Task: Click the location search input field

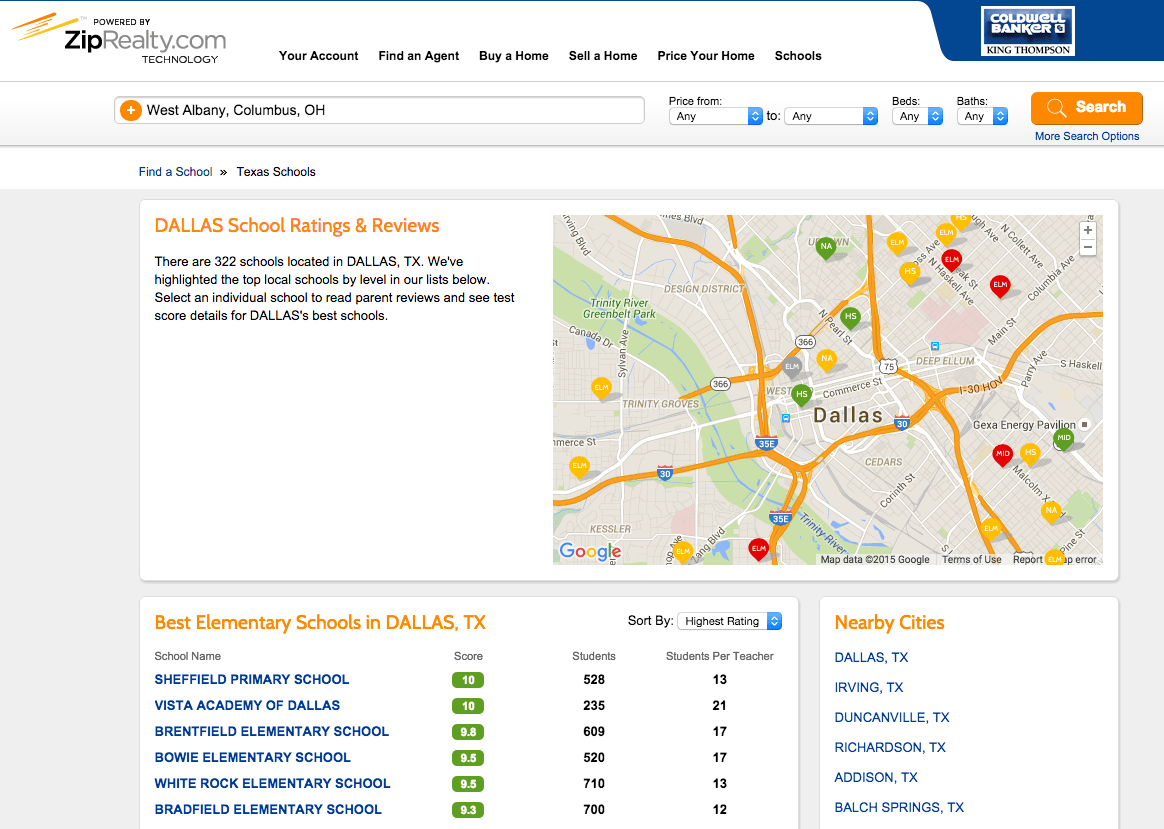Action: pos(379,111)
